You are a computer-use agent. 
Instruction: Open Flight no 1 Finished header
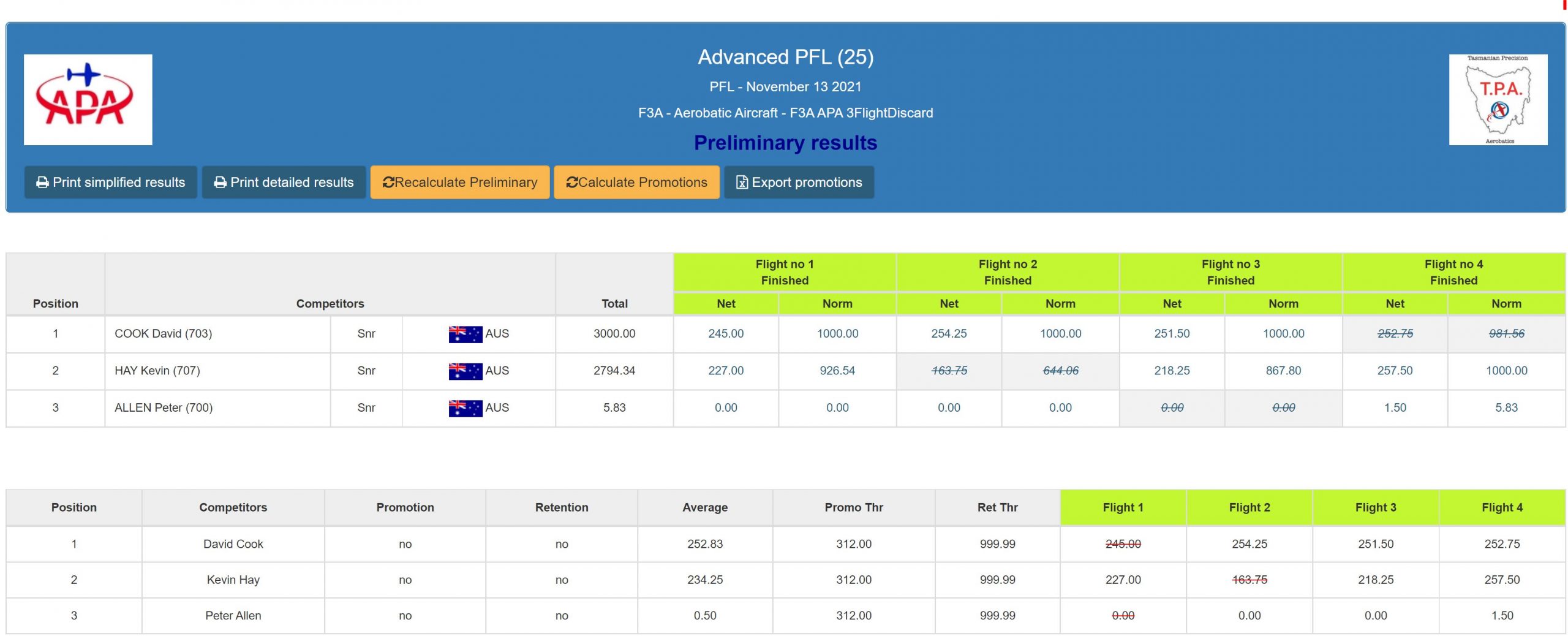pos(785,272)
